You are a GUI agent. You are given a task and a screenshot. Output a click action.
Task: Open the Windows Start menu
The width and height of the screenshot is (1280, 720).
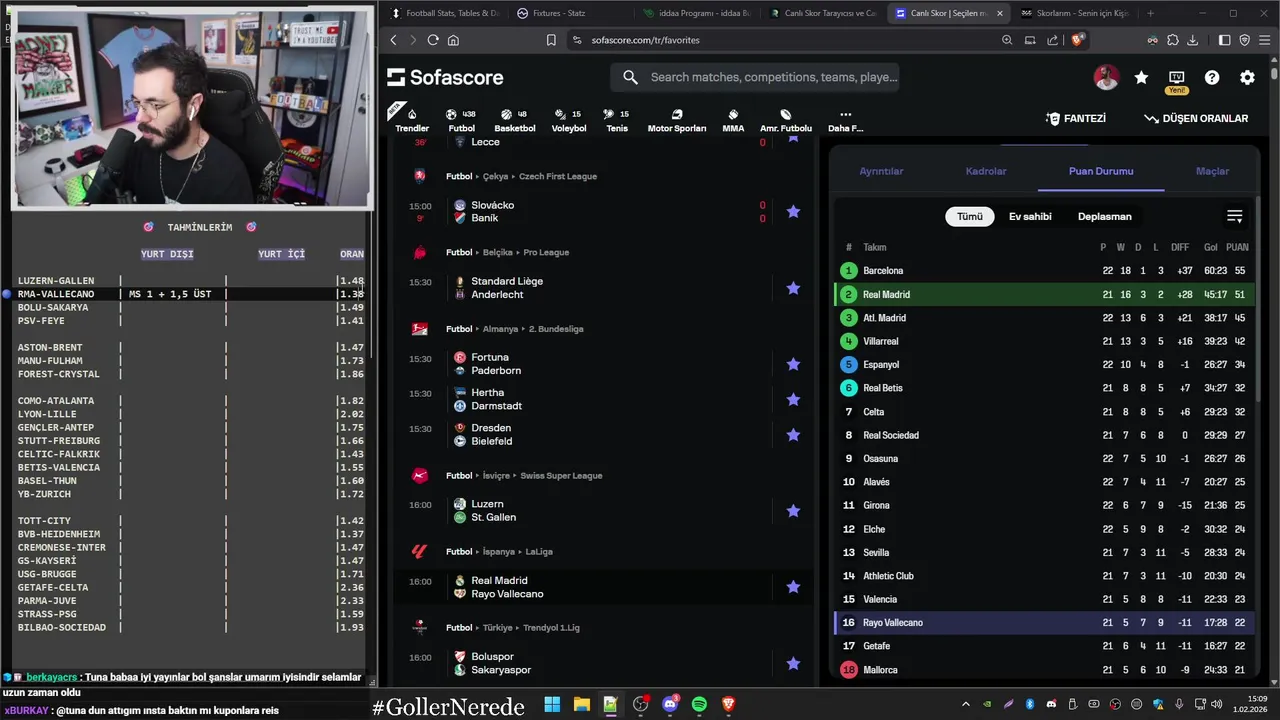[x=552, y=704]
